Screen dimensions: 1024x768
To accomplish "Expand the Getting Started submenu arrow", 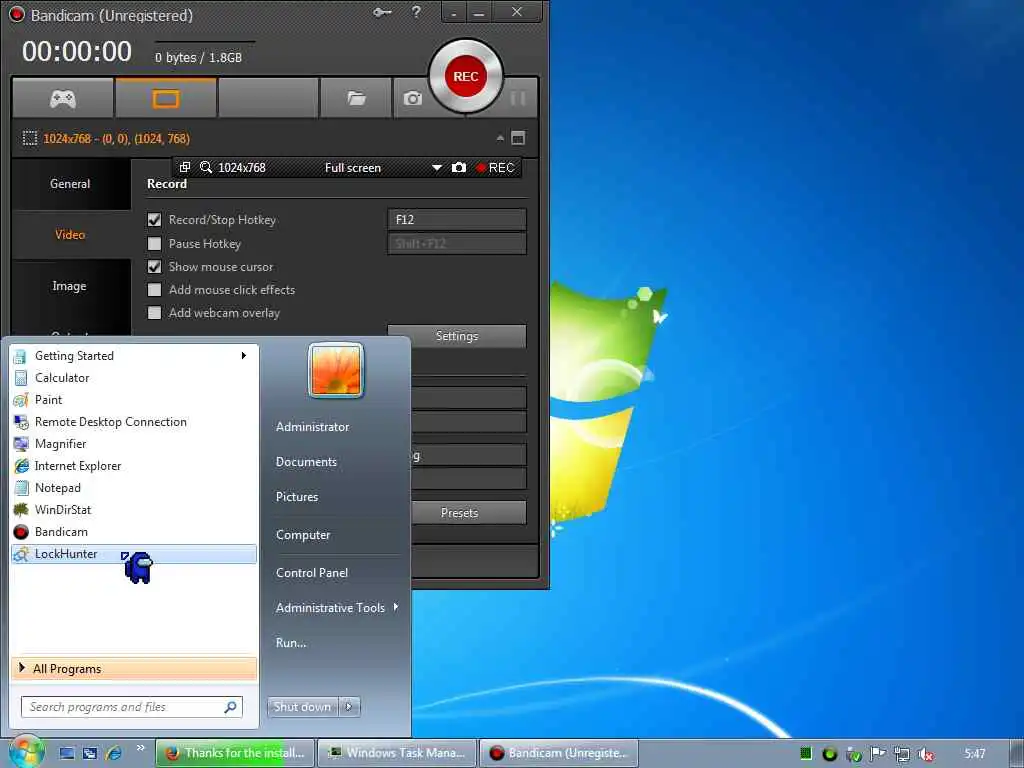I will click(244, 355).
